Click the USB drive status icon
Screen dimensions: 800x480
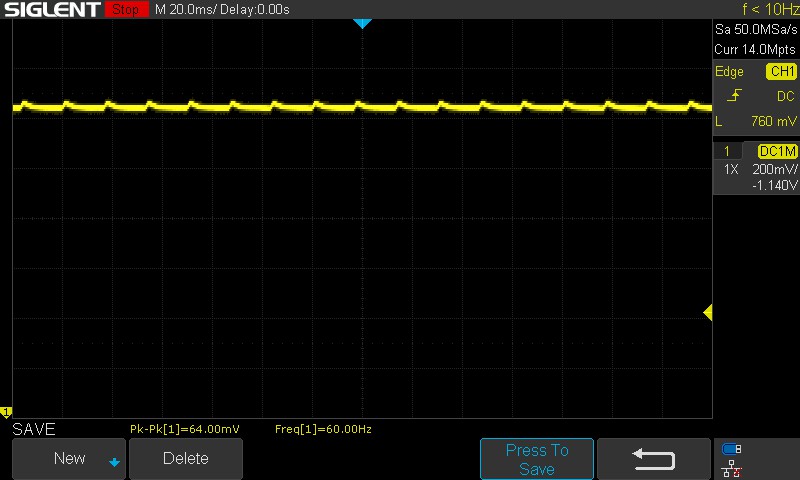point(732,449)
